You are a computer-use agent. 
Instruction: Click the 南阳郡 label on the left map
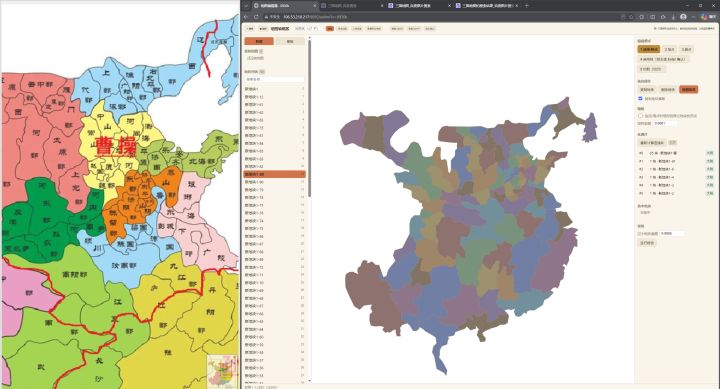74,274
